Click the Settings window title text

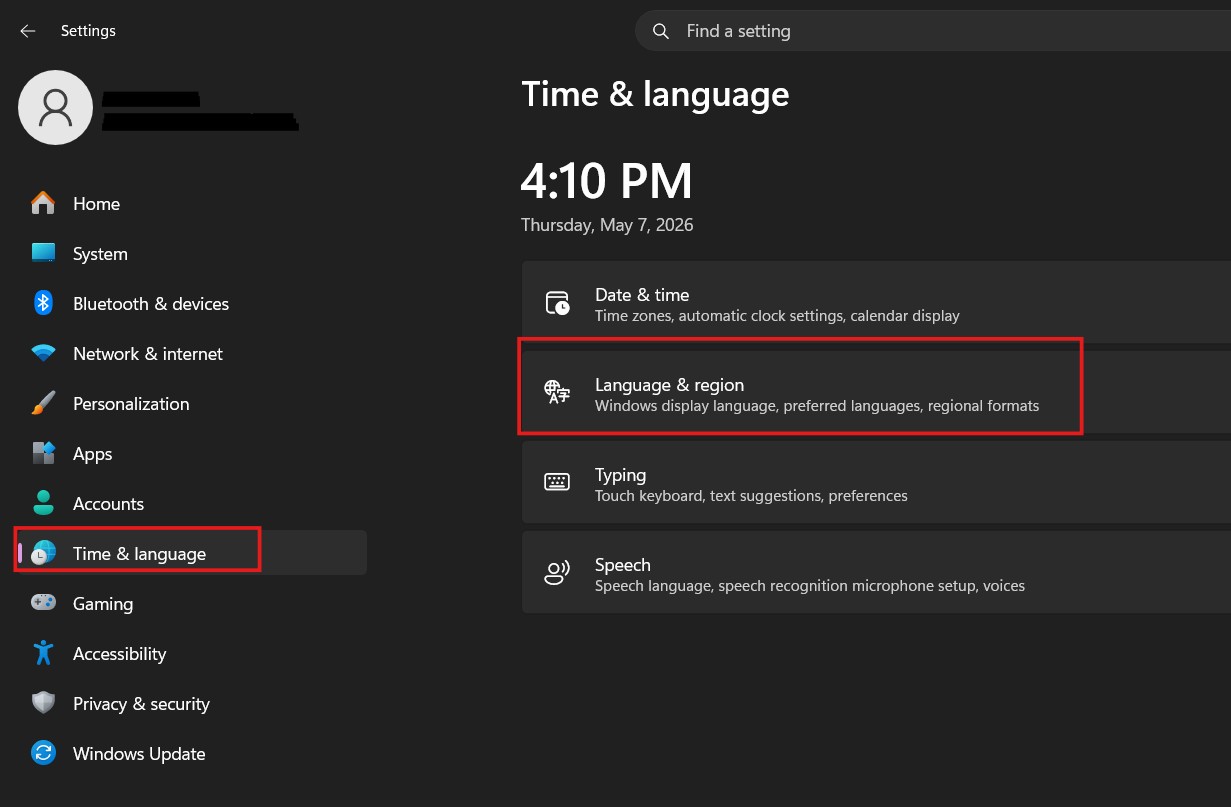pos(88,31)
